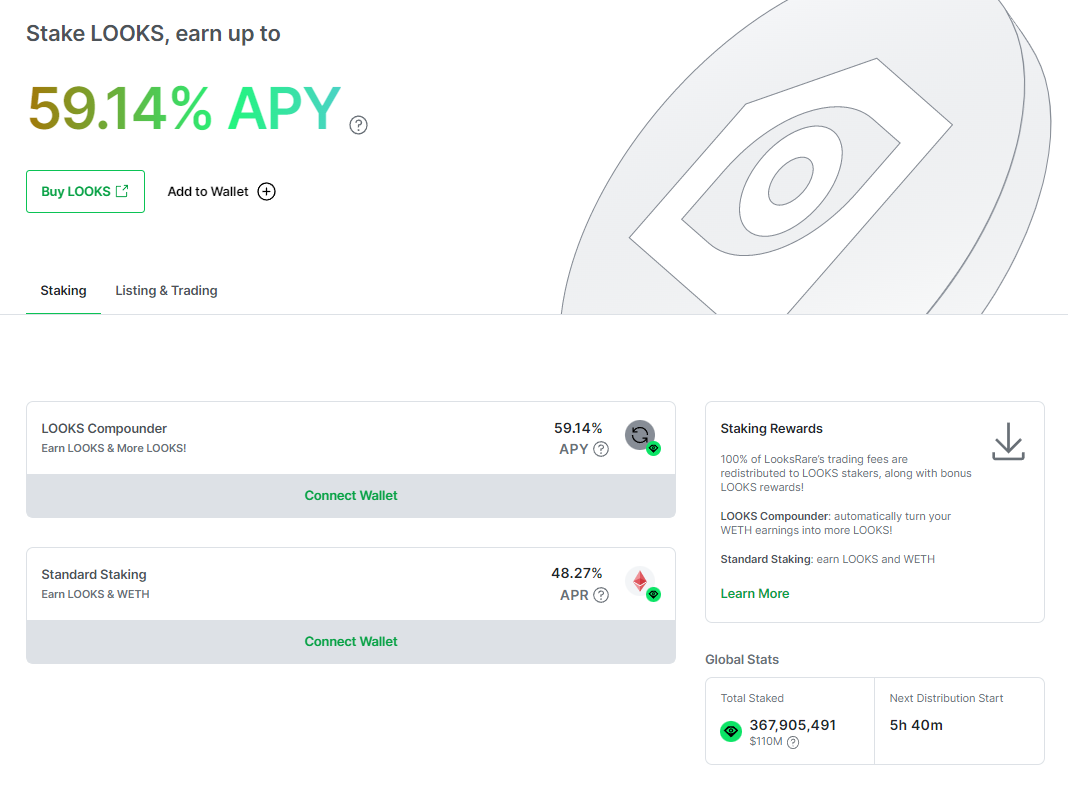Open the external link icon in Buy LOOKS
1068x785 pixels.
[x=122, y=191]
